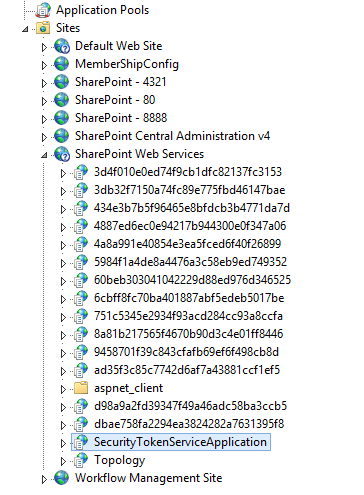Image resolution: width=364 pixels, height=495 pixels.
Task: Select application 5984f1a4de8a4476a3c58eb9ed749352 text
Action: coord(191,262)
